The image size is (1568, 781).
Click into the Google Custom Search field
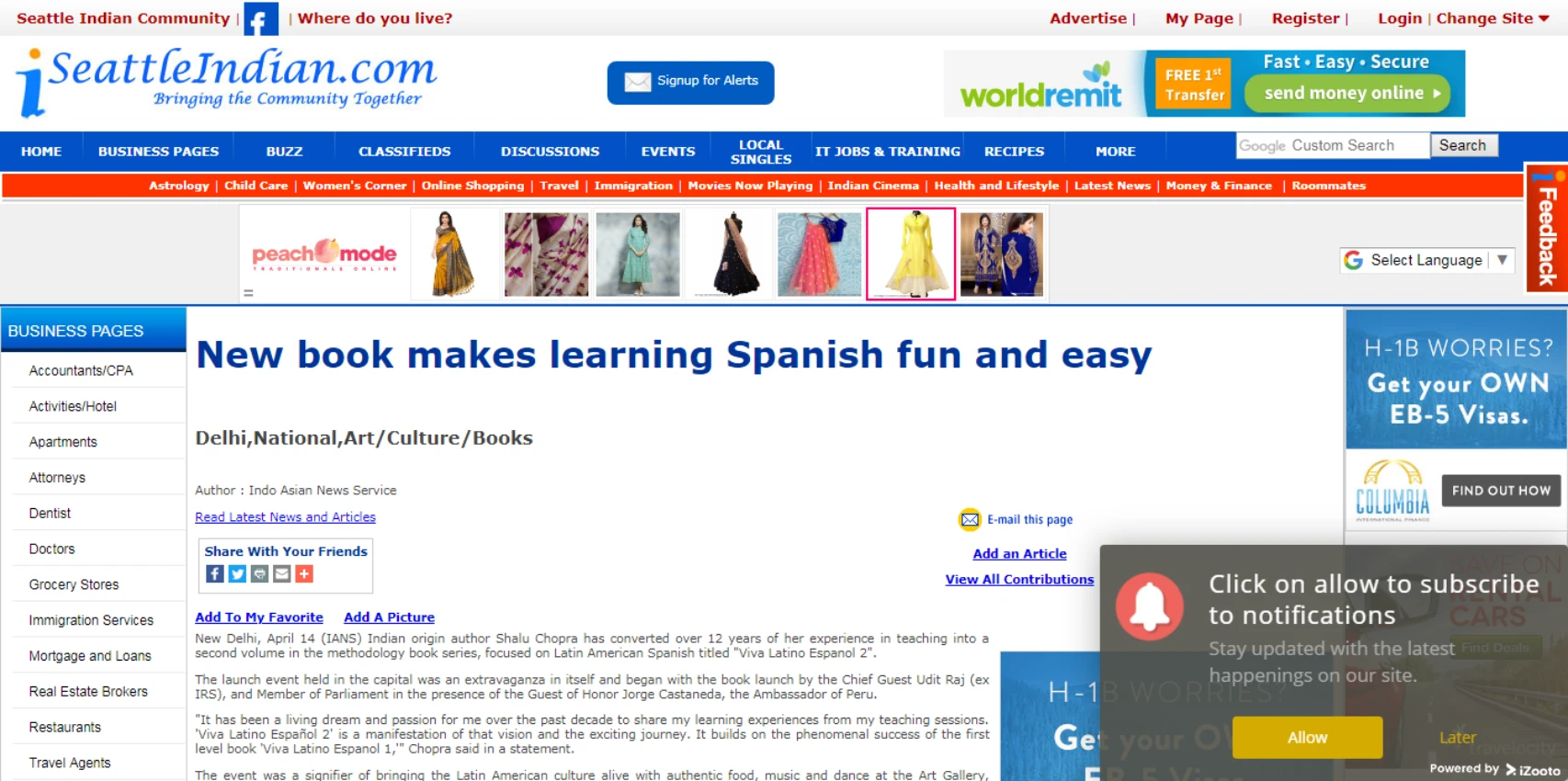tap(1332, 146)
